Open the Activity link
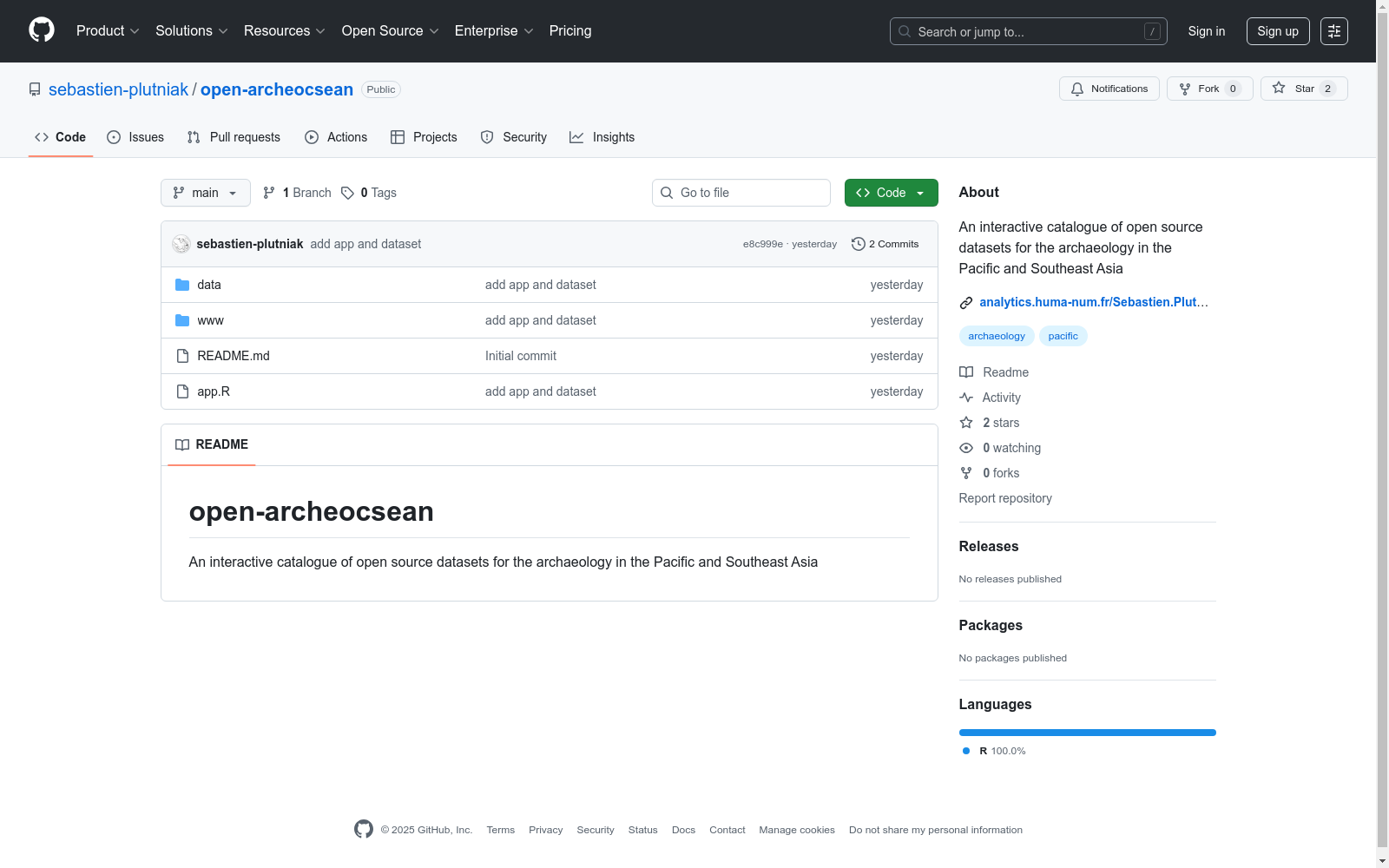The width and height of the screenshot is (1389, 868). coord(991,398)
